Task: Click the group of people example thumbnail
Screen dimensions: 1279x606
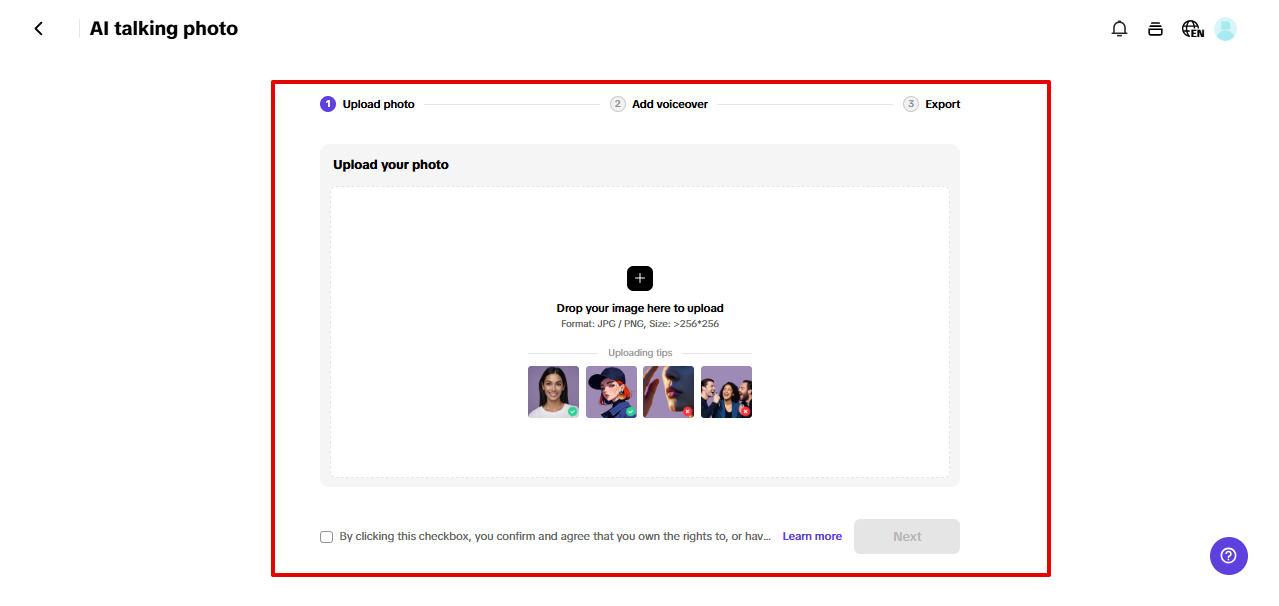Action: (x=726, y=392)
